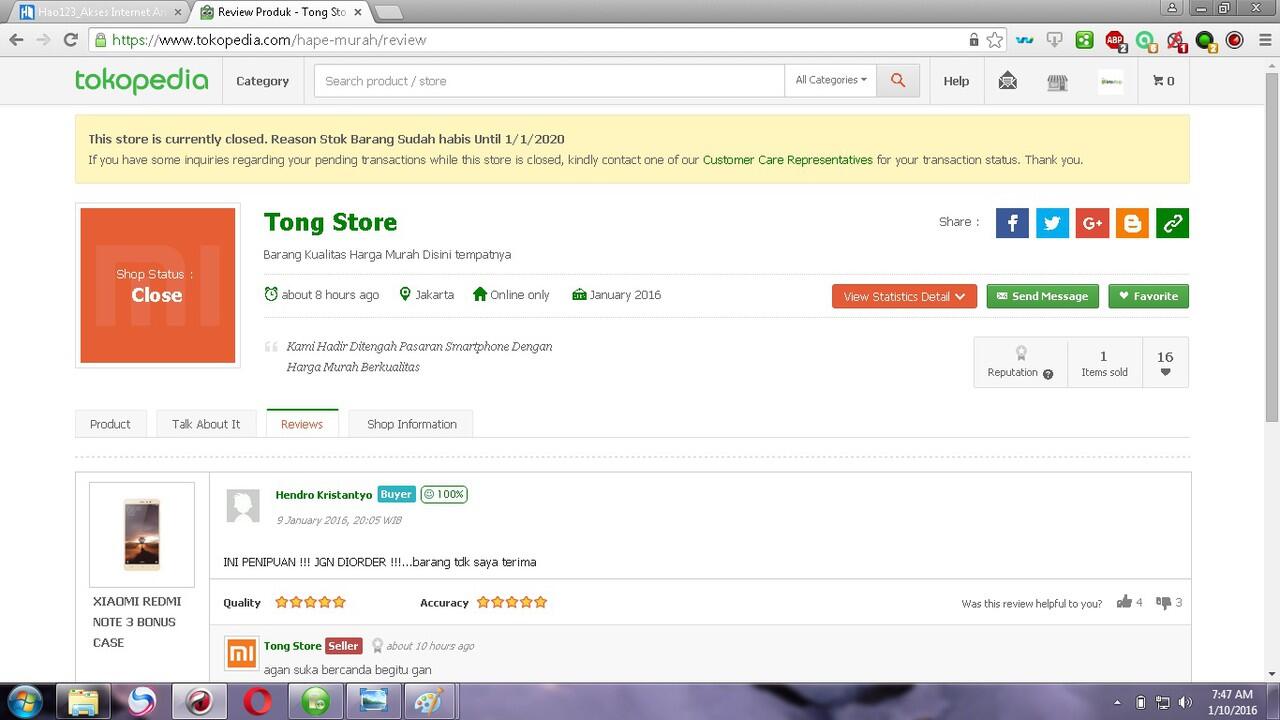Image resolution: width=1280 pixels, height=720 pixels.
Task: Open Windows Start menu
Action: pyautogui.click(x=24, y=701)
